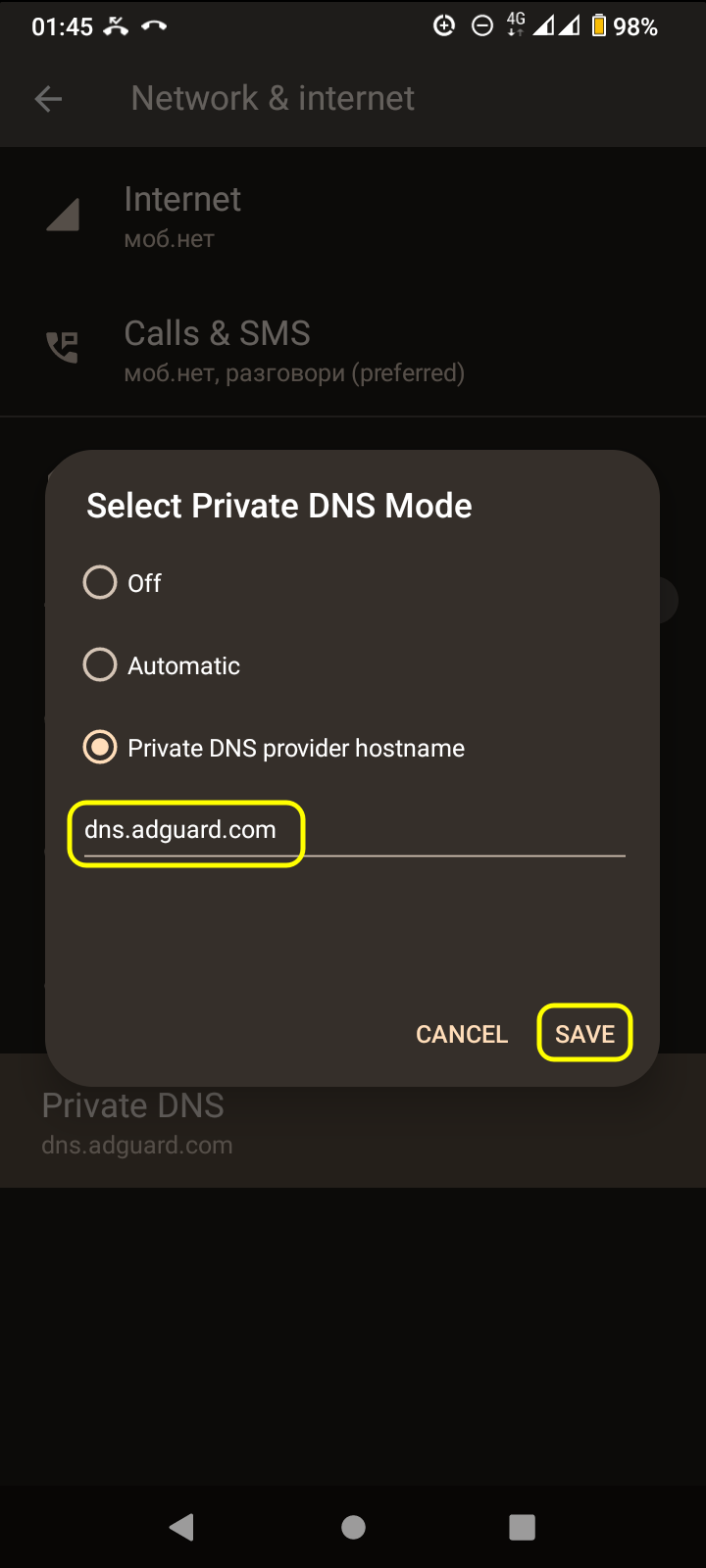Select the Off radio button
706x1568 pixels.
pyautogui.click(x=100, y=583)
